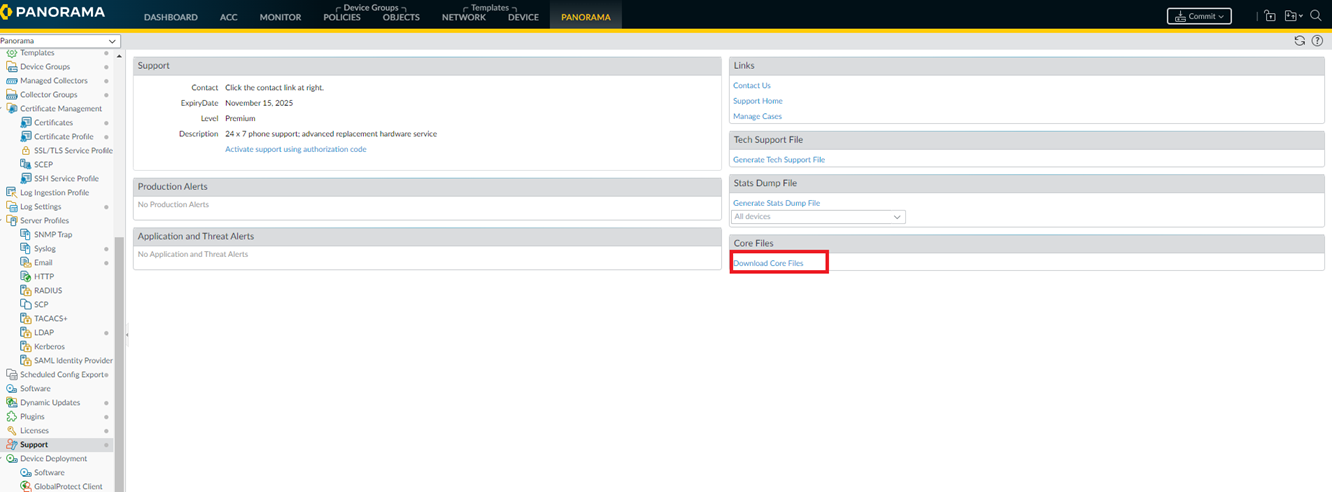Collapse the Certificate Management tree node
The width and height of the screenshot is (1332, 492).
pos(2,109)
